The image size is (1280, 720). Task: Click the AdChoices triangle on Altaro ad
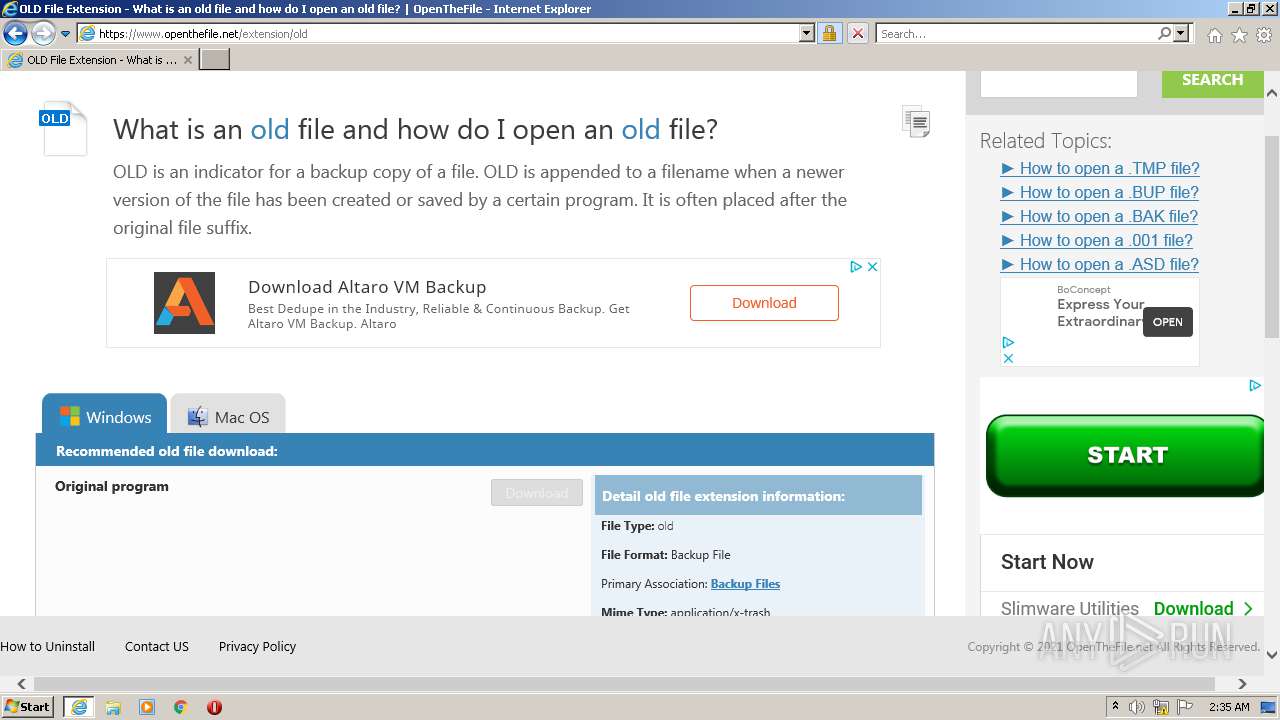(856, 267)
